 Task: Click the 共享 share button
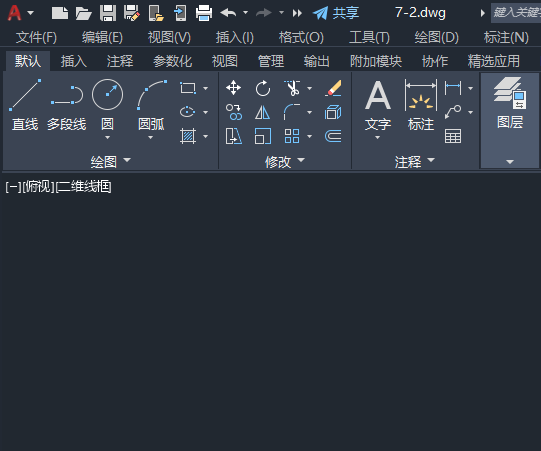click(x=336, y=13)
